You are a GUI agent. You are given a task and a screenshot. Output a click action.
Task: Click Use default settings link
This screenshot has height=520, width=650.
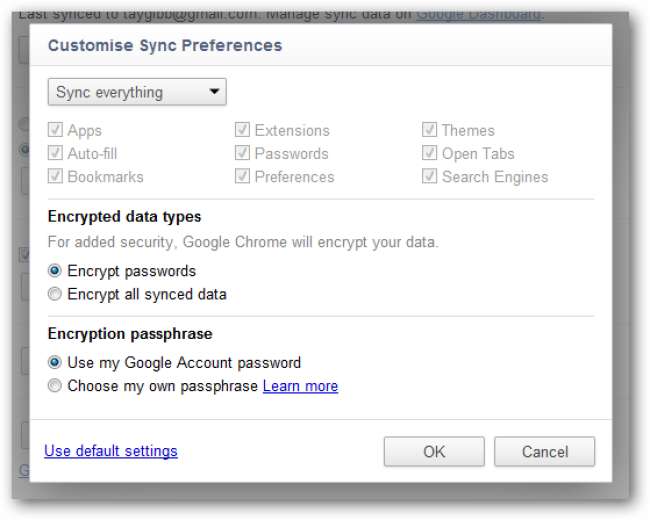click(111, 451)
